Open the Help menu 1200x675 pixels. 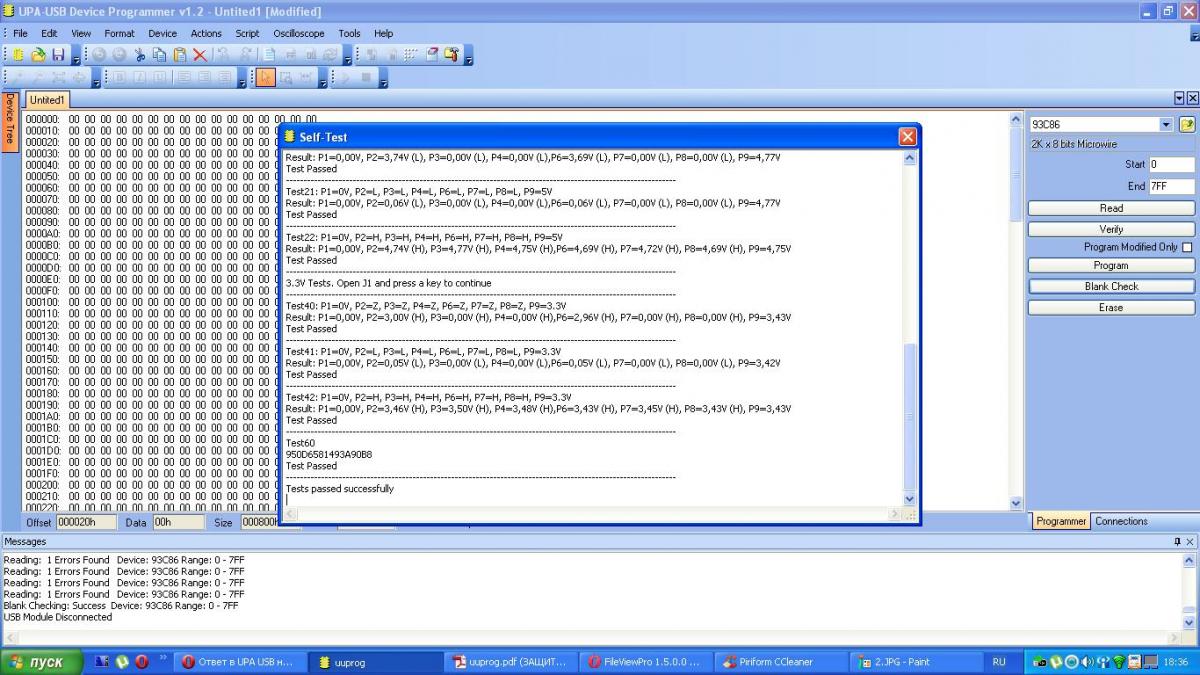(383, 33)
